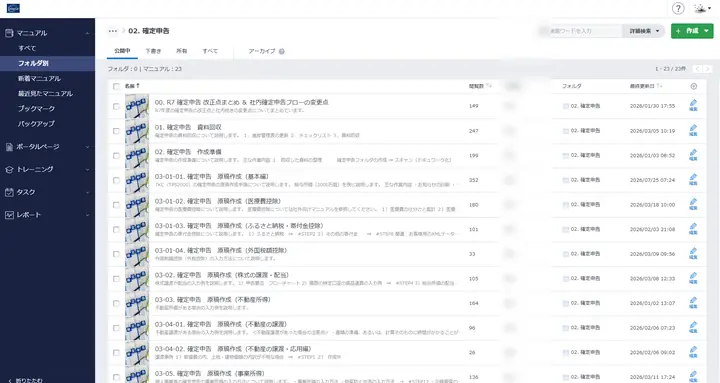The height and width of the screenshot is (383, 720).
Task: Edit the 03-01-02 医療費控除 manual
Action: click(x=693, y=204)
